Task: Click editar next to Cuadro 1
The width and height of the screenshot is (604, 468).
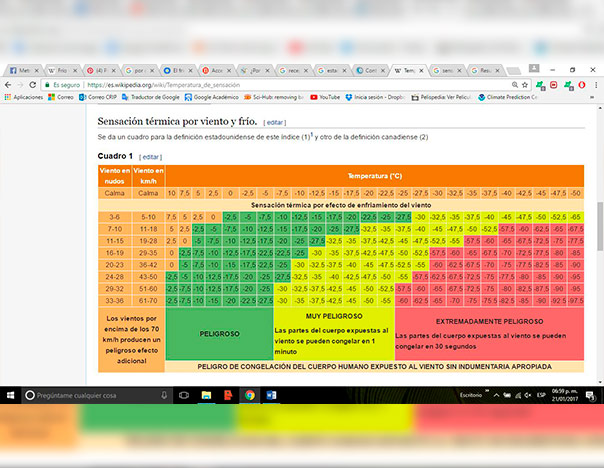Action: tap(150, 157)
